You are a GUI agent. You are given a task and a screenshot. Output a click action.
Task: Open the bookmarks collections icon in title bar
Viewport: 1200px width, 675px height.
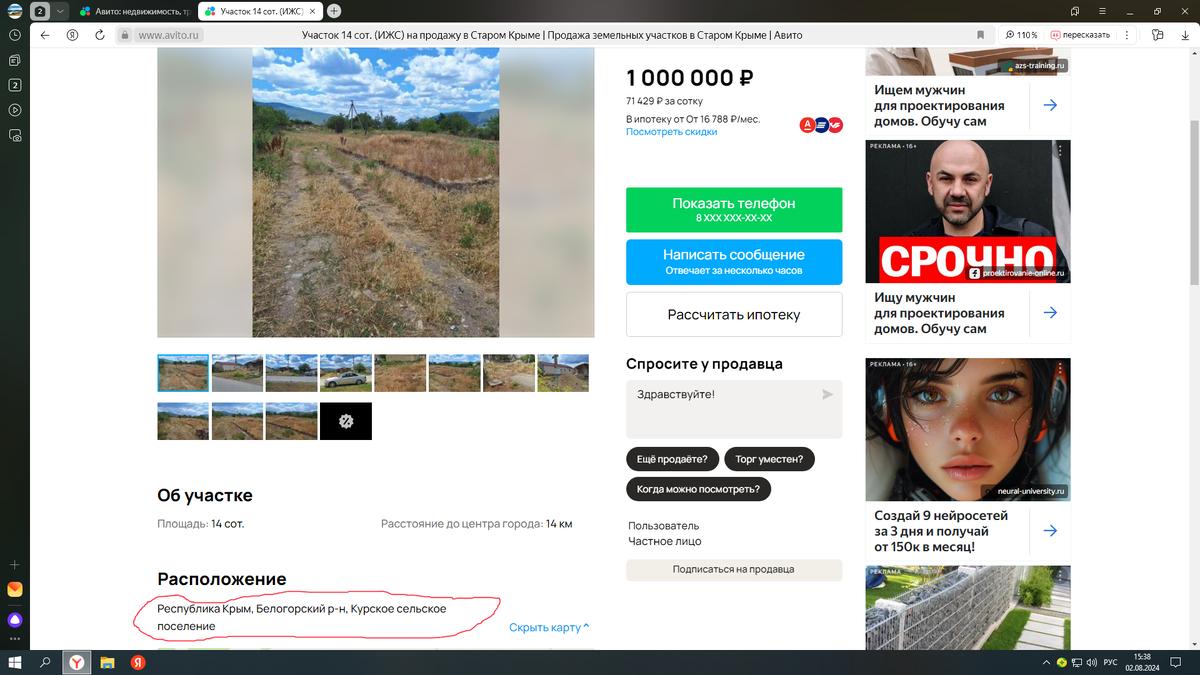(x=1075, y=11)
